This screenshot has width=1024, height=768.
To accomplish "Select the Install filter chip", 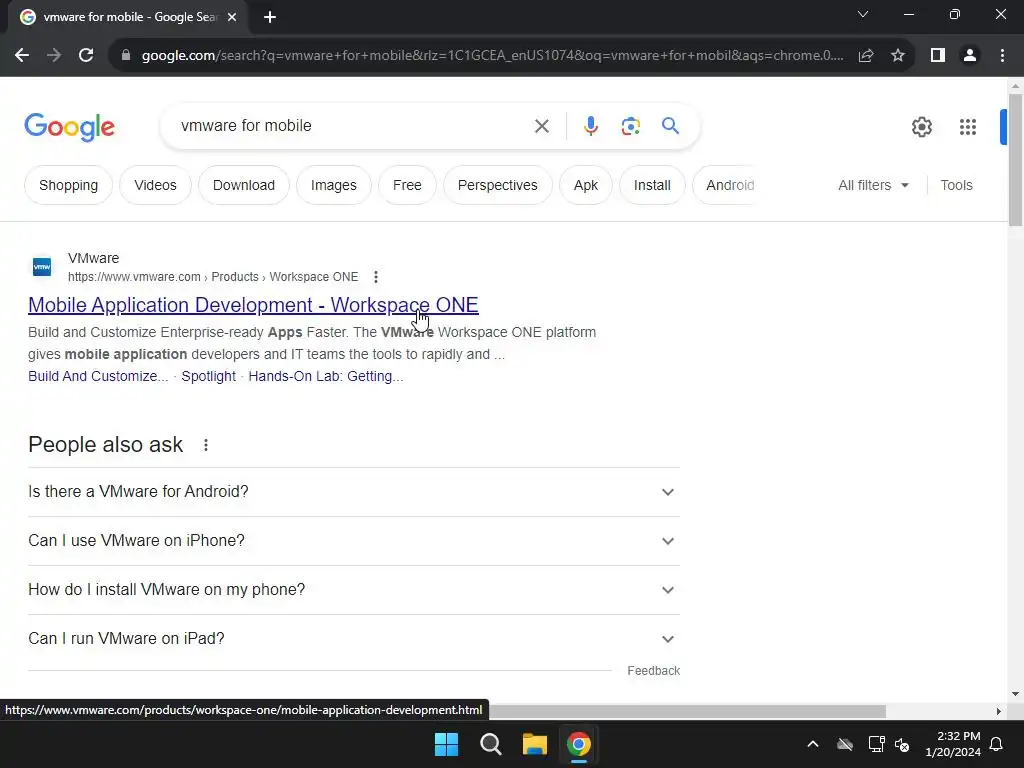I will click(x=652, y=185).
